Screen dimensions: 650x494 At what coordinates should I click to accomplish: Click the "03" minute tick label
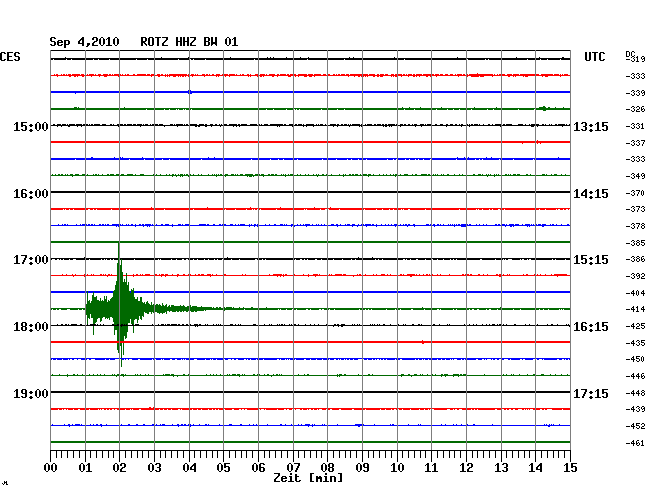(x=154, y=467)
